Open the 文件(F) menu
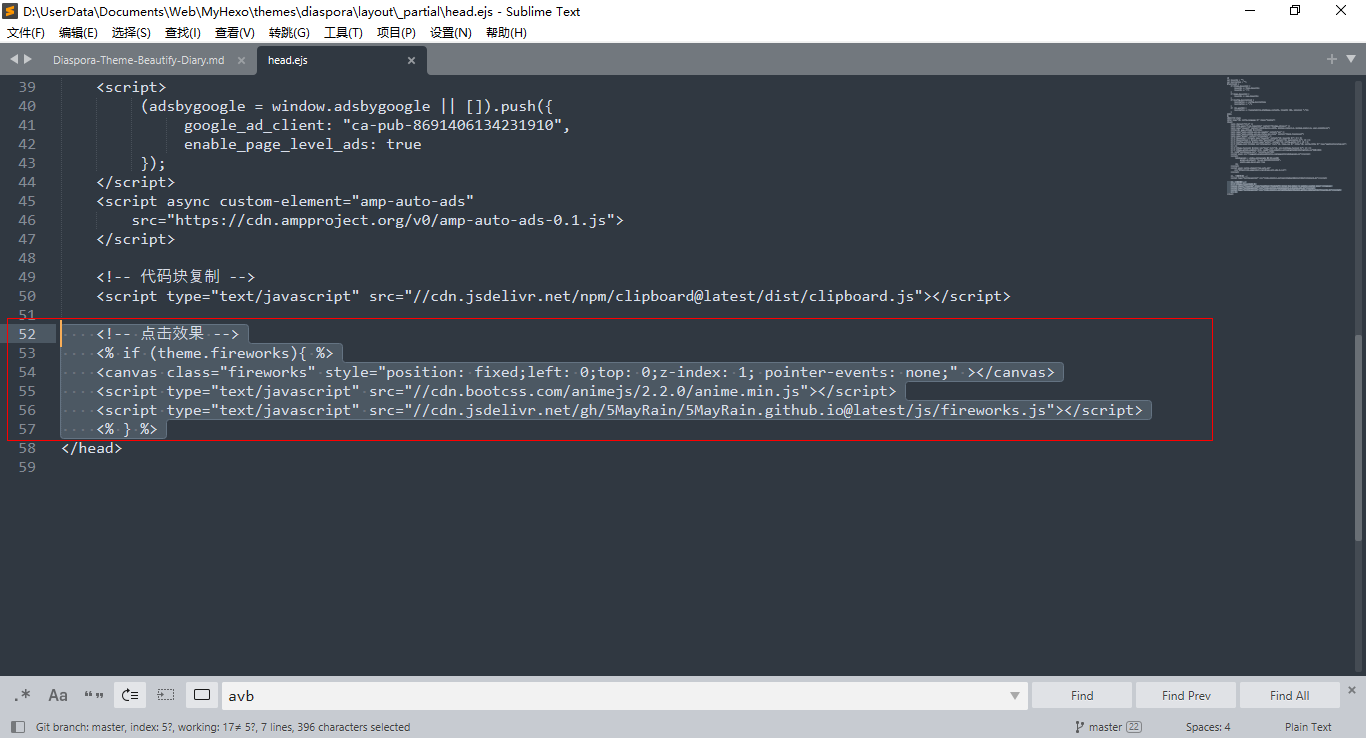The width and height of the screenshot is (1366, 738). [26, 33]
